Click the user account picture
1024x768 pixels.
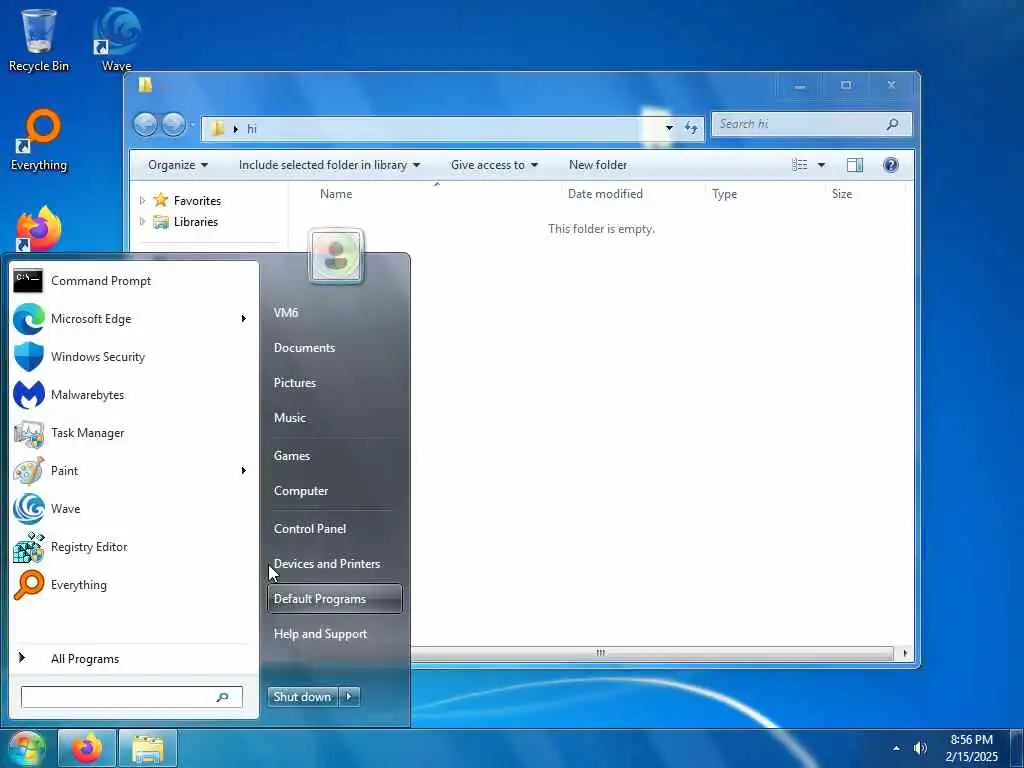(x=336, y=256)
